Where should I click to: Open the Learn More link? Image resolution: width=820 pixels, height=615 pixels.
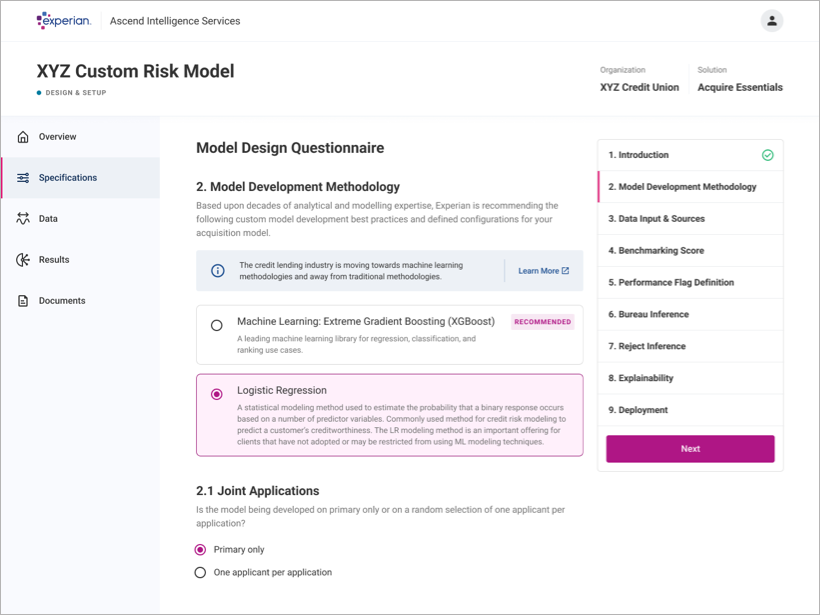[543, 271]
